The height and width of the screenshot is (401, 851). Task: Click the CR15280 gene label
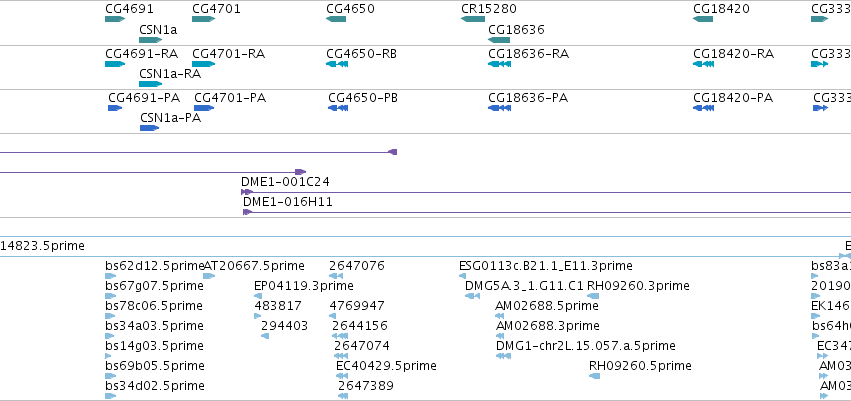coord(488,9)
